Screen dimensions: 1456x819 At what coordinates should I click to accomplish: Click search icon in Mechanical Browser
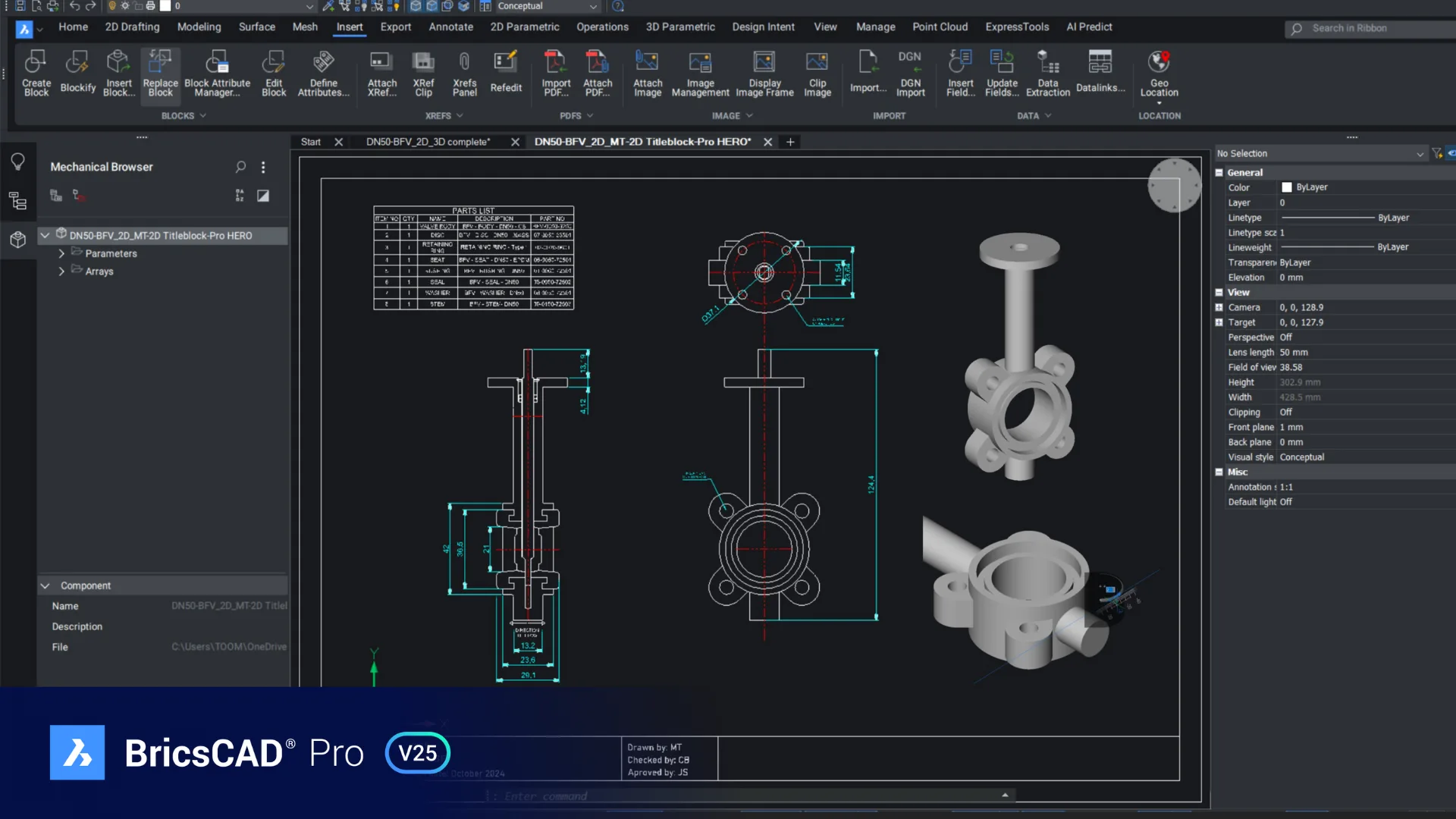[x=240, y=167]
